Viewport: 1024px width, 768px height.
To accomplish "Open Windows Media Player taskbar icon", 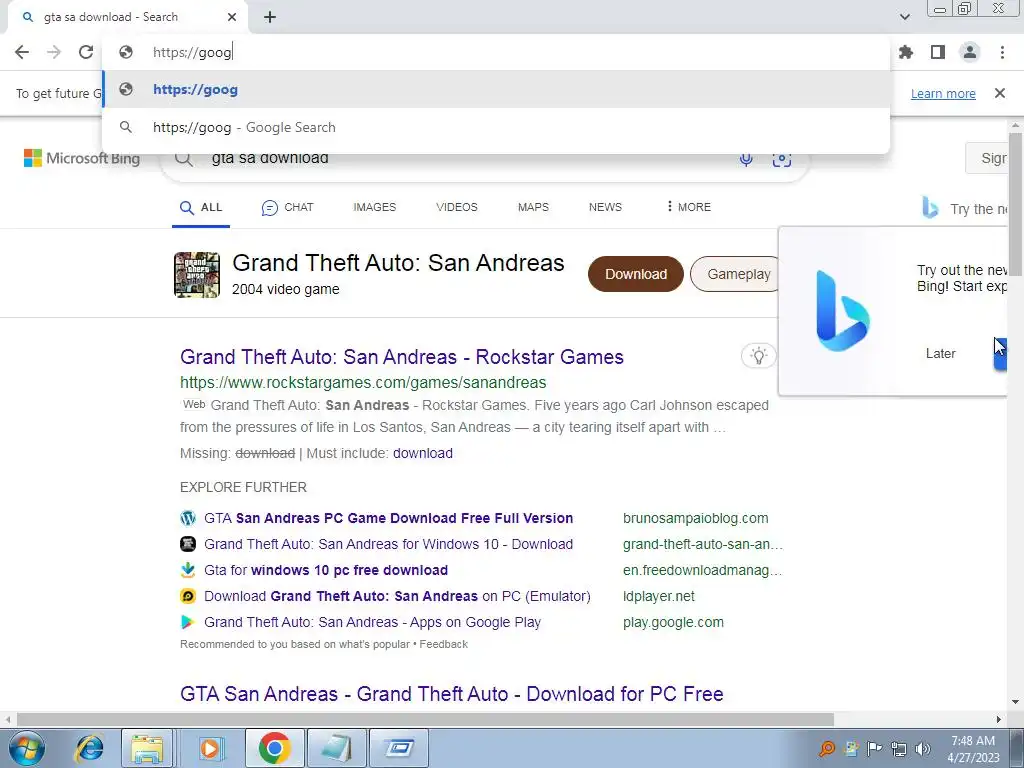I will [x=210, y=748].
